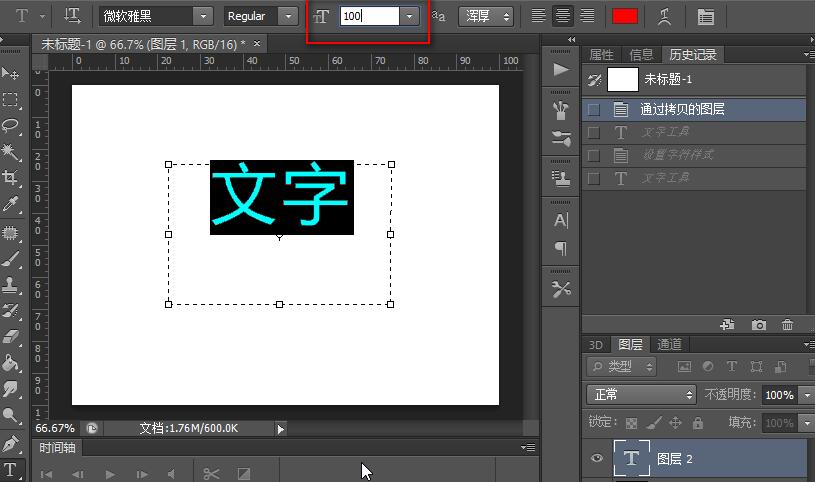Viewport: 815px width, 482px height.
Task: Select the Eraser tool
Action: point(11,337)
